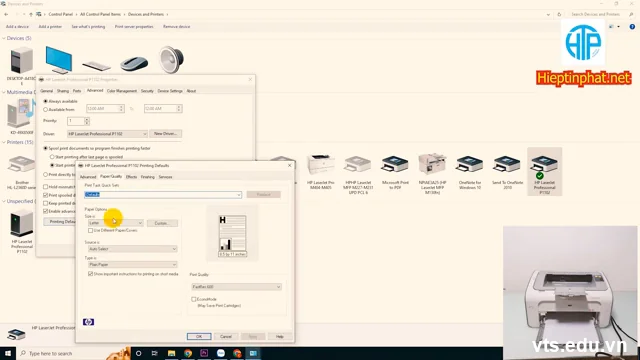Open Task View on the taskbar

[155, 353]
